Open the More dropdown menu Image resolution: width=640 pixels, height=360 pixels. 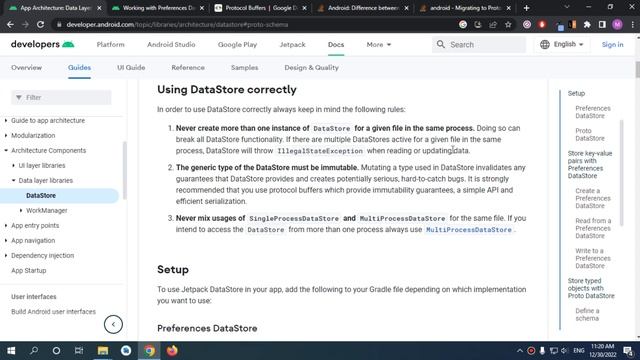[x=378, y=44]
